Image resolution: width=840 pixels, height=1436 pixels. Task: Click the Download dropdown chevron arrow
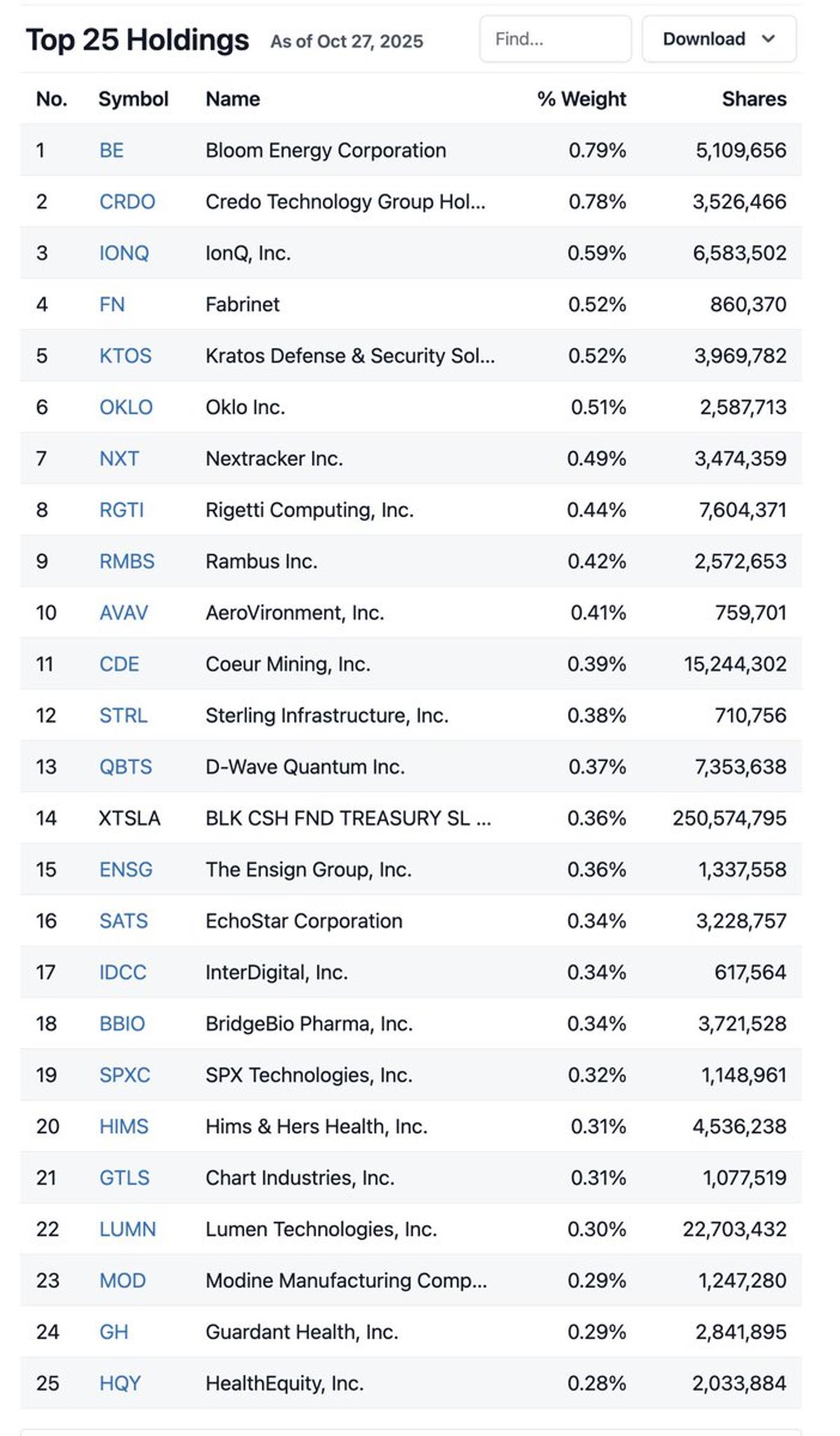(x=767, y=39)
